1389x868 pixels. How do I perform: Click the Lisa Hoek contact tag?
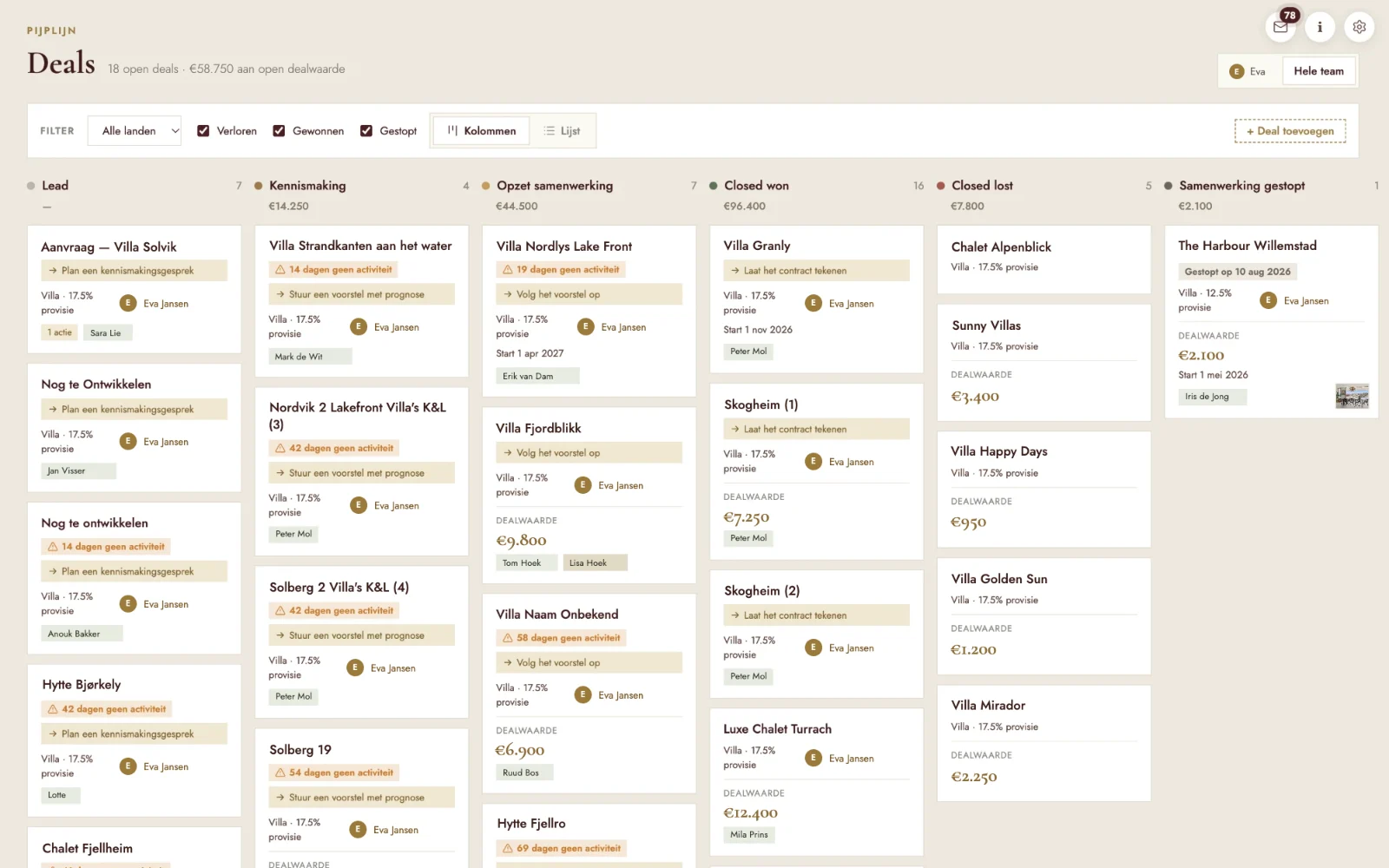coord(595,563)
